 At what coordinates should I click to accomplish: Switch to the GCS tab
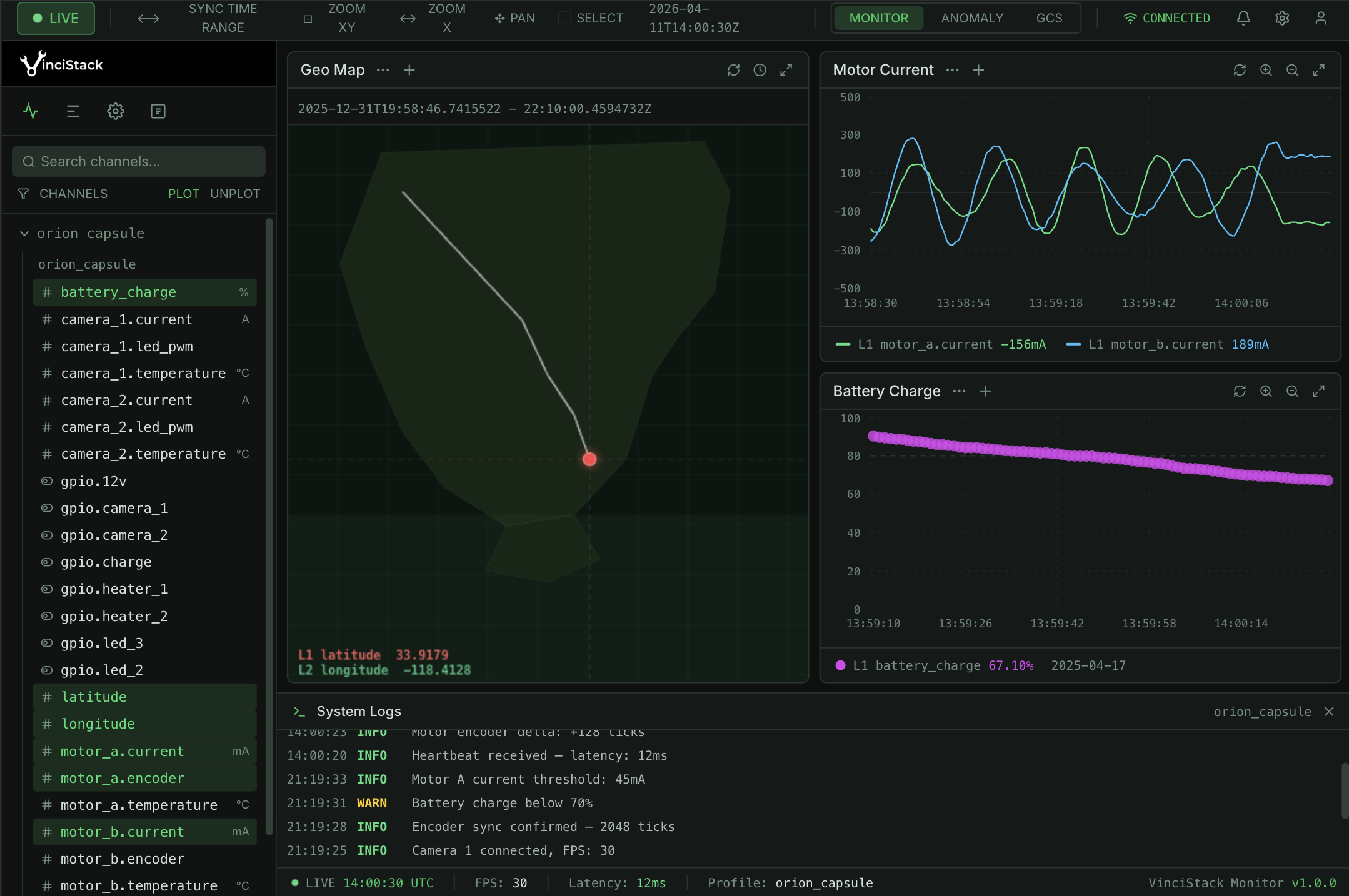(1049, 18)
